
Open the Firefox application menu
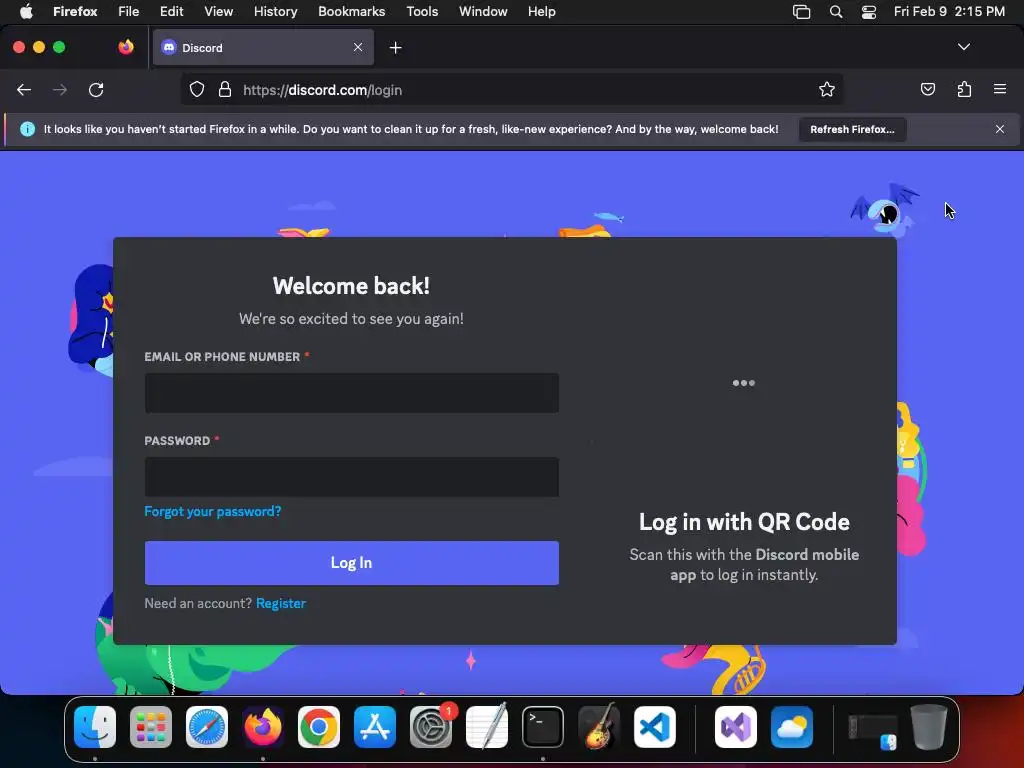75,11
